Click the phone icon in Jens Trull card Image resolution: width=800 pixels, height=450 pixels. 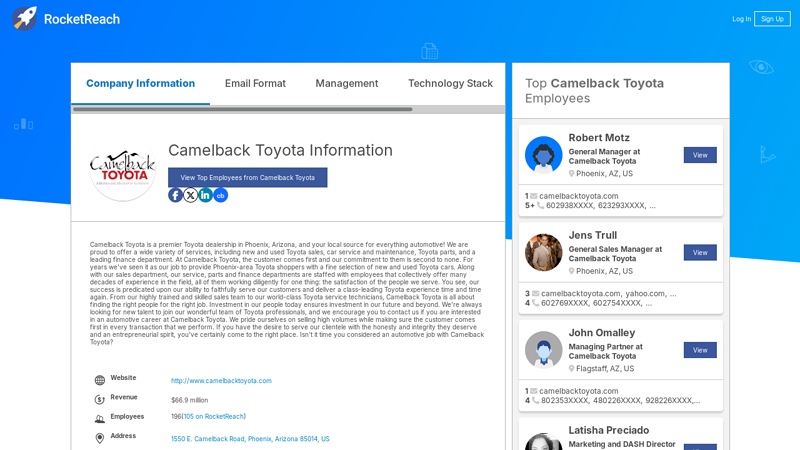click(x=535, y=303)
